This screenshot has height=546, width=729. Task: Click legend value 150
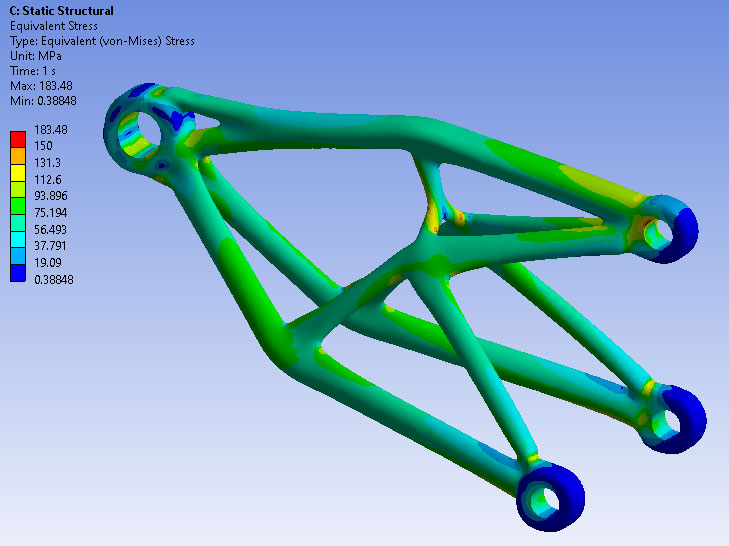tap(43, 146)
